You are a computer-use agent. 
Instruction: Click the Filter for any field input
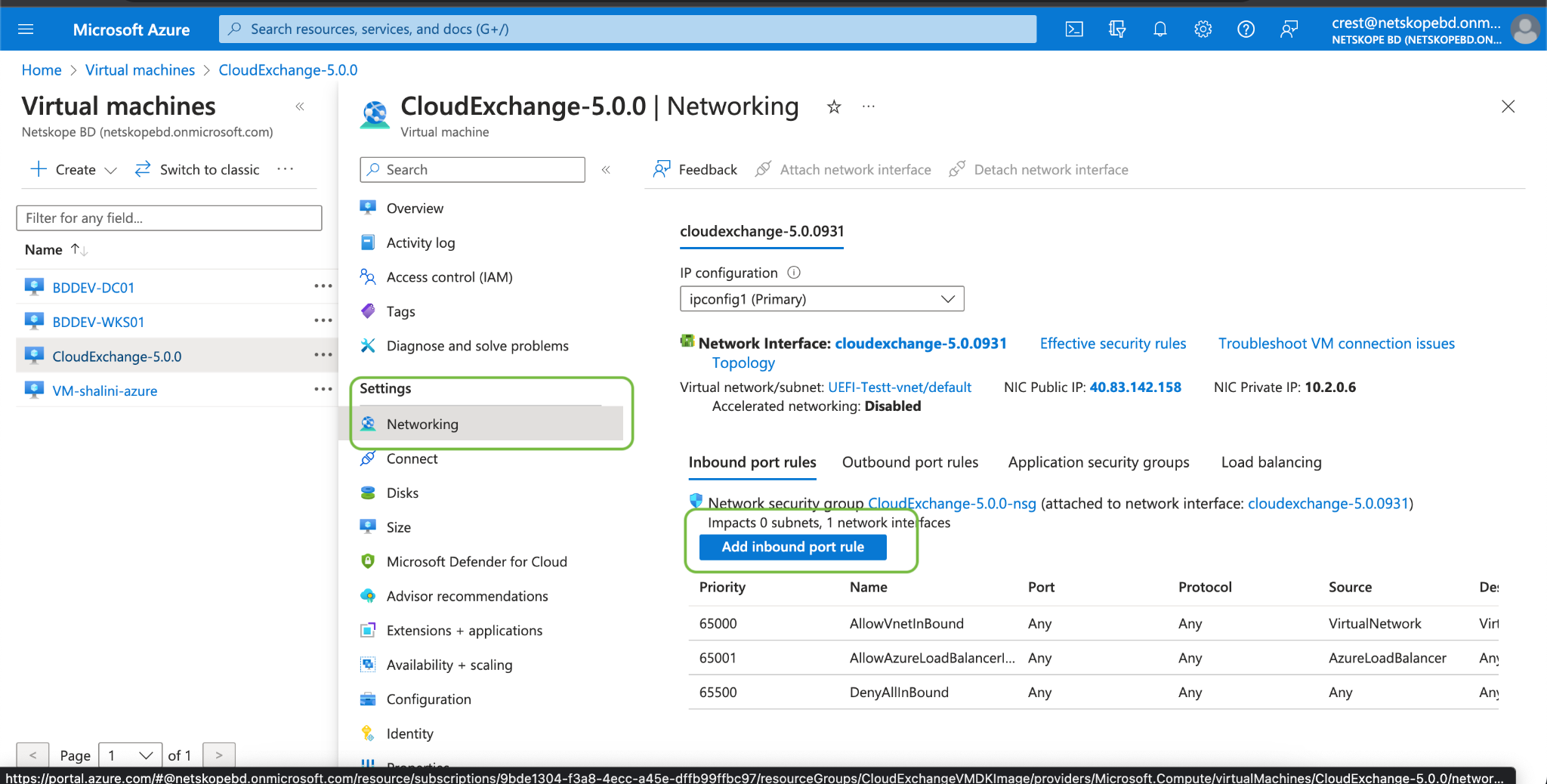(169, 218)
